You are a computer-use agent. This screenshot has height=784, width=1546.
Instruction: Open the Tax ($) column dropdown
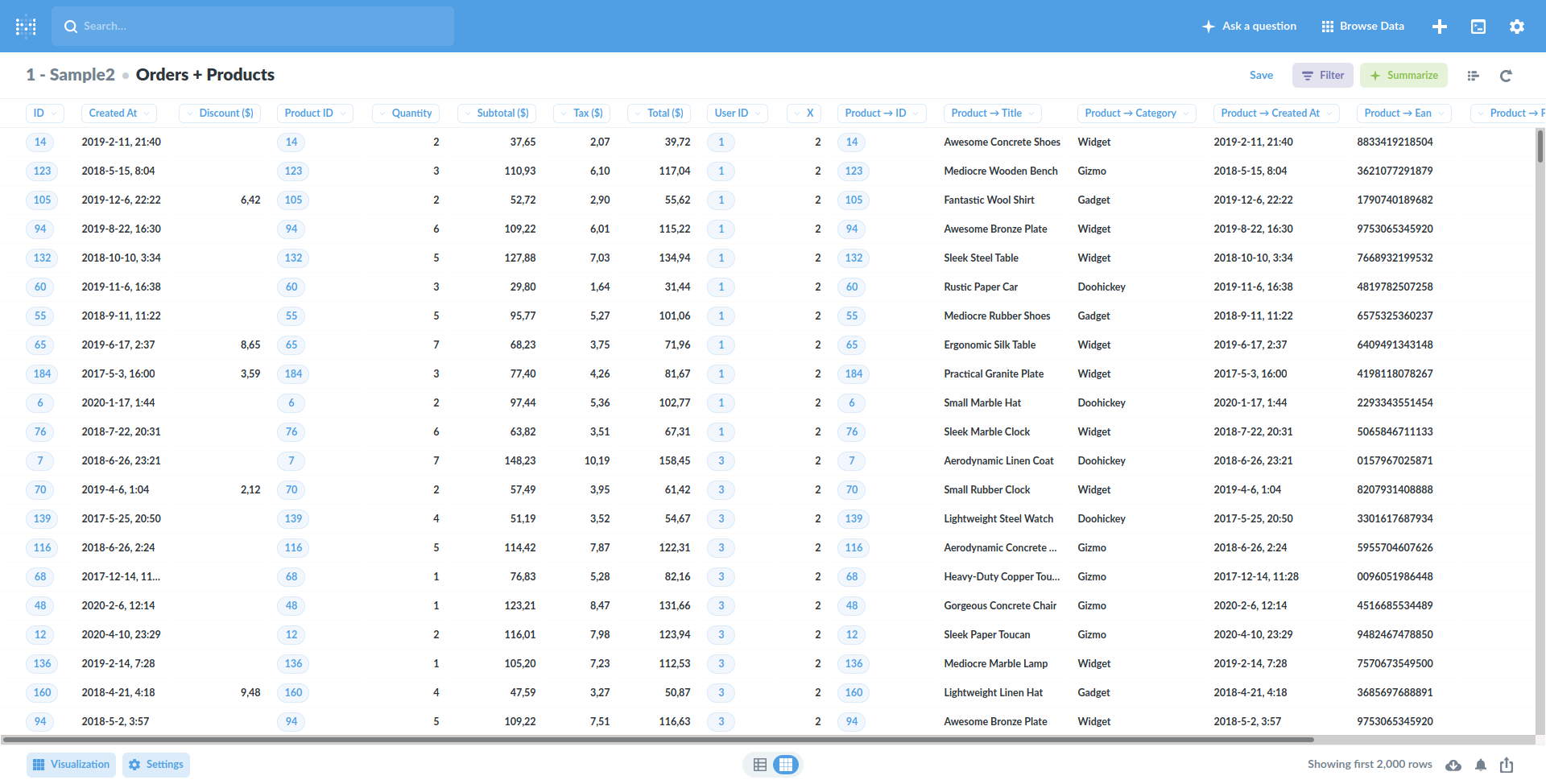(581, 113)
